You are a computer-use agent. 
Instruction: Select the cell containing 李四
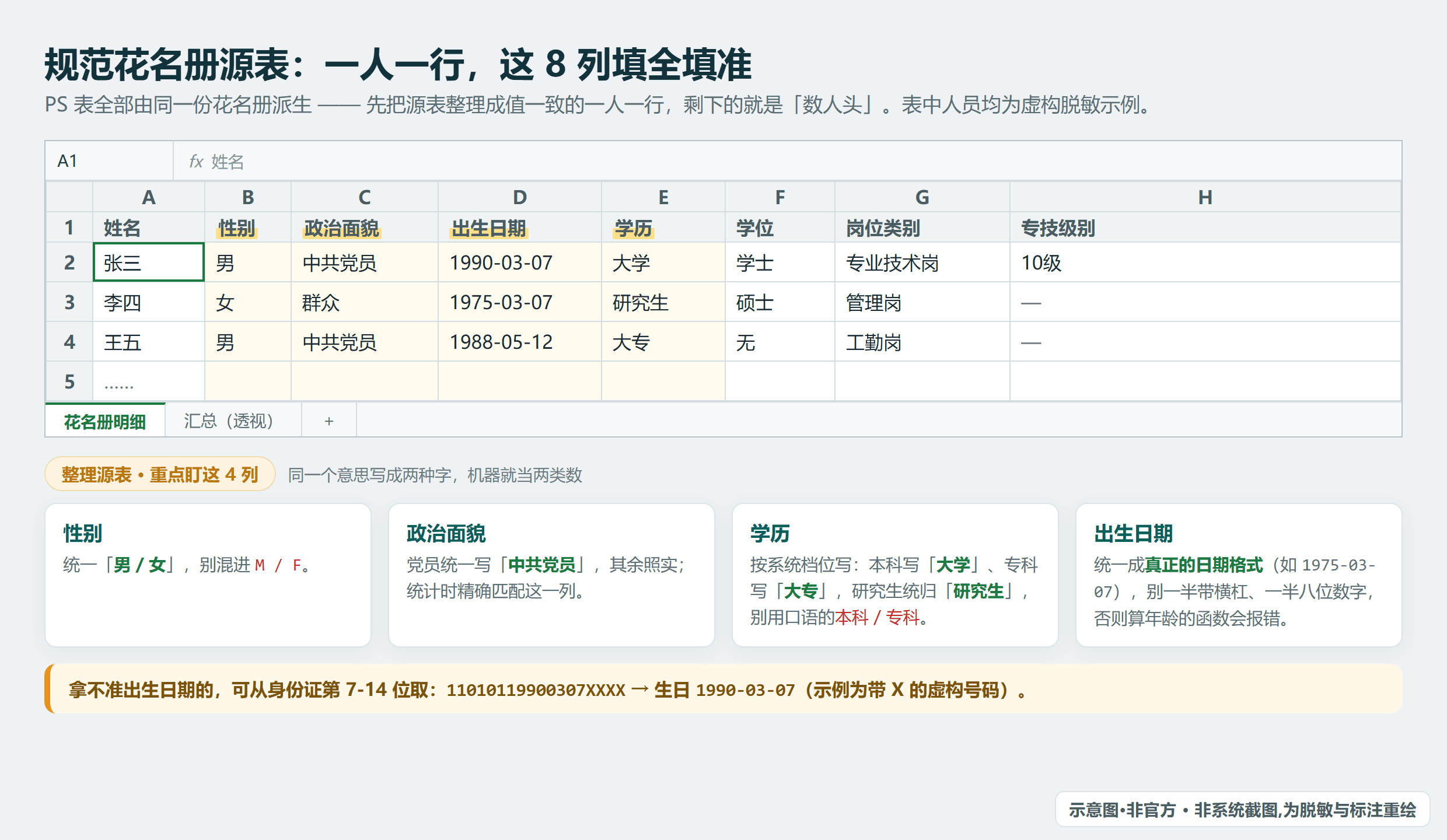tap(149, 302)
